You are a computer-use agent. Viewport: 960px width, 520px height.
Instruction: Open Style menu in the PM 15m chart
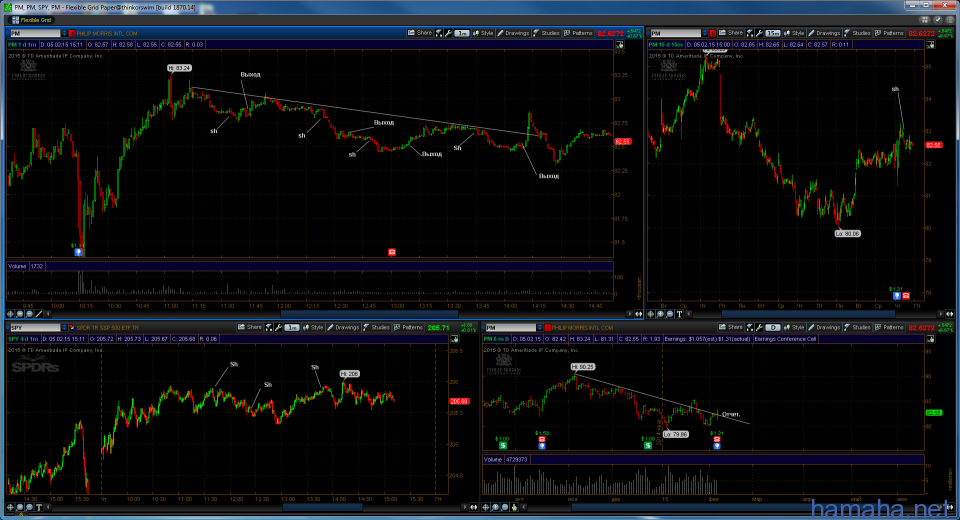794,33
